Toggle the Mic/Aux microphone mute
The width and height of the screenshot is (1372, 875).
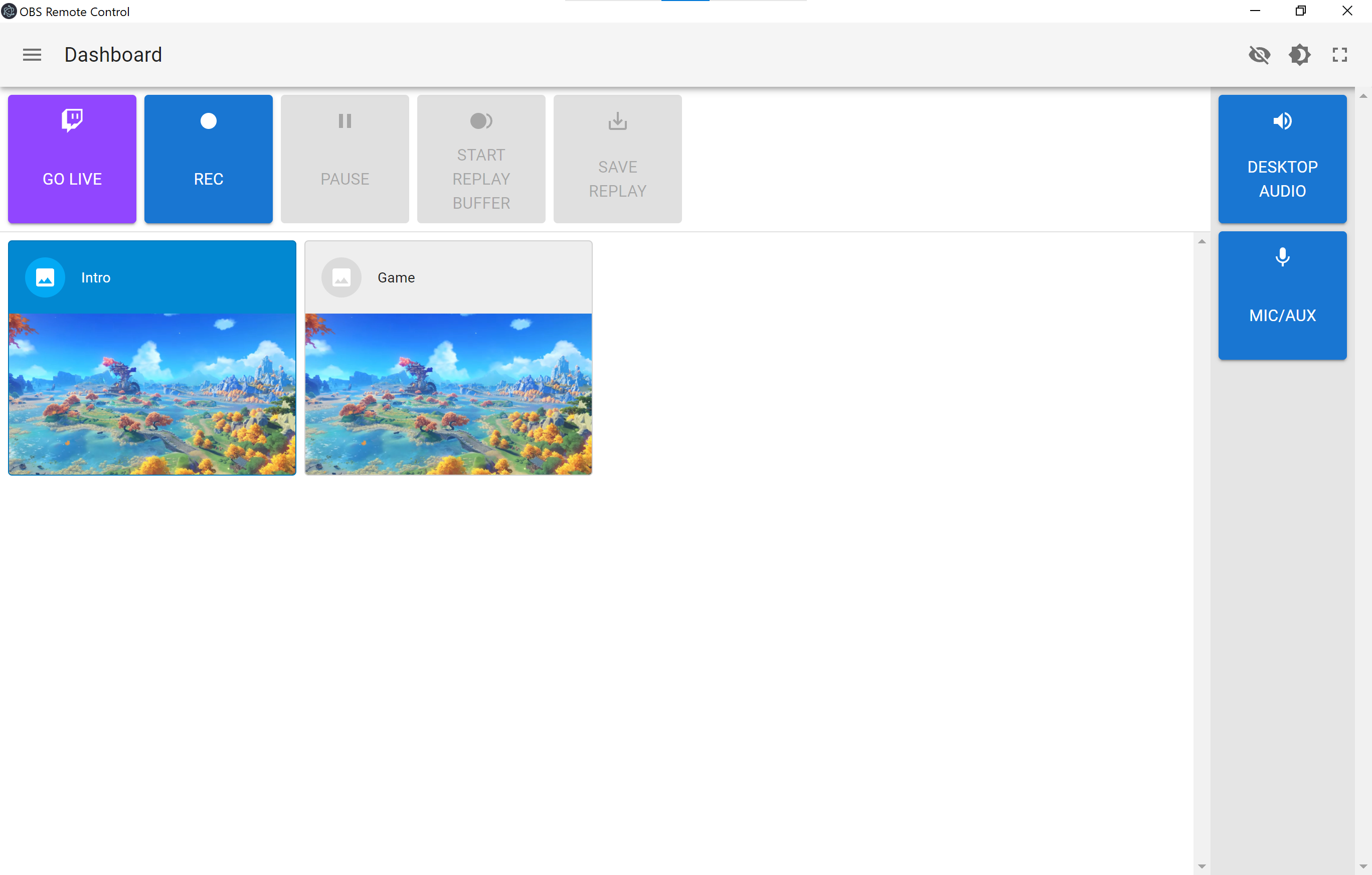coord(1282,296)
